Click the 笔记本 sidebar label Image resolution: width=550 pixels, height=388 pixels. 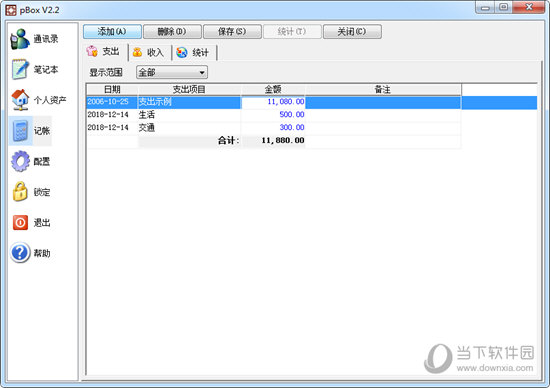46,69
